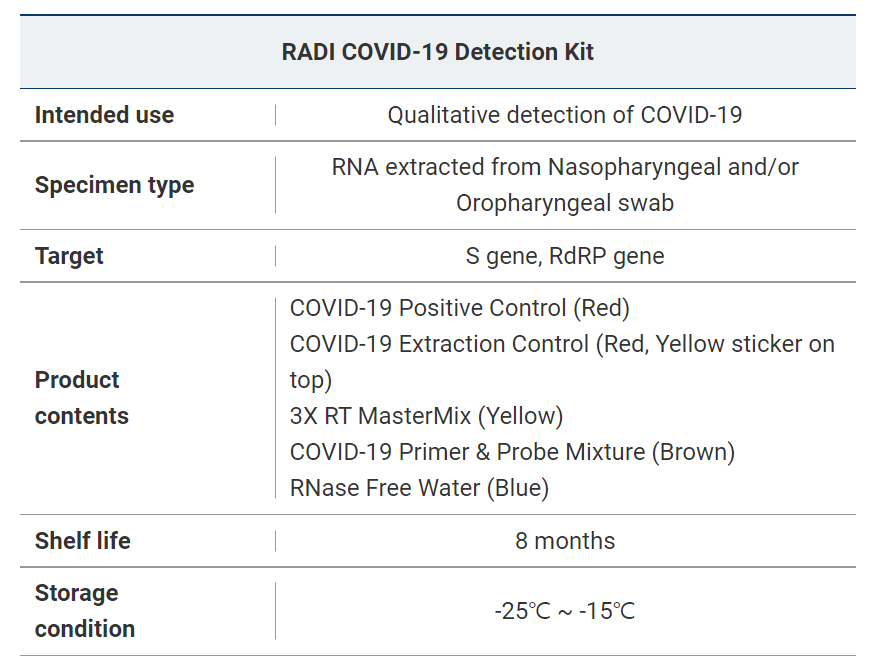Click S gene, RdRP gene value
This screenshot has height=666, width=871.
(x=565, y=256)
